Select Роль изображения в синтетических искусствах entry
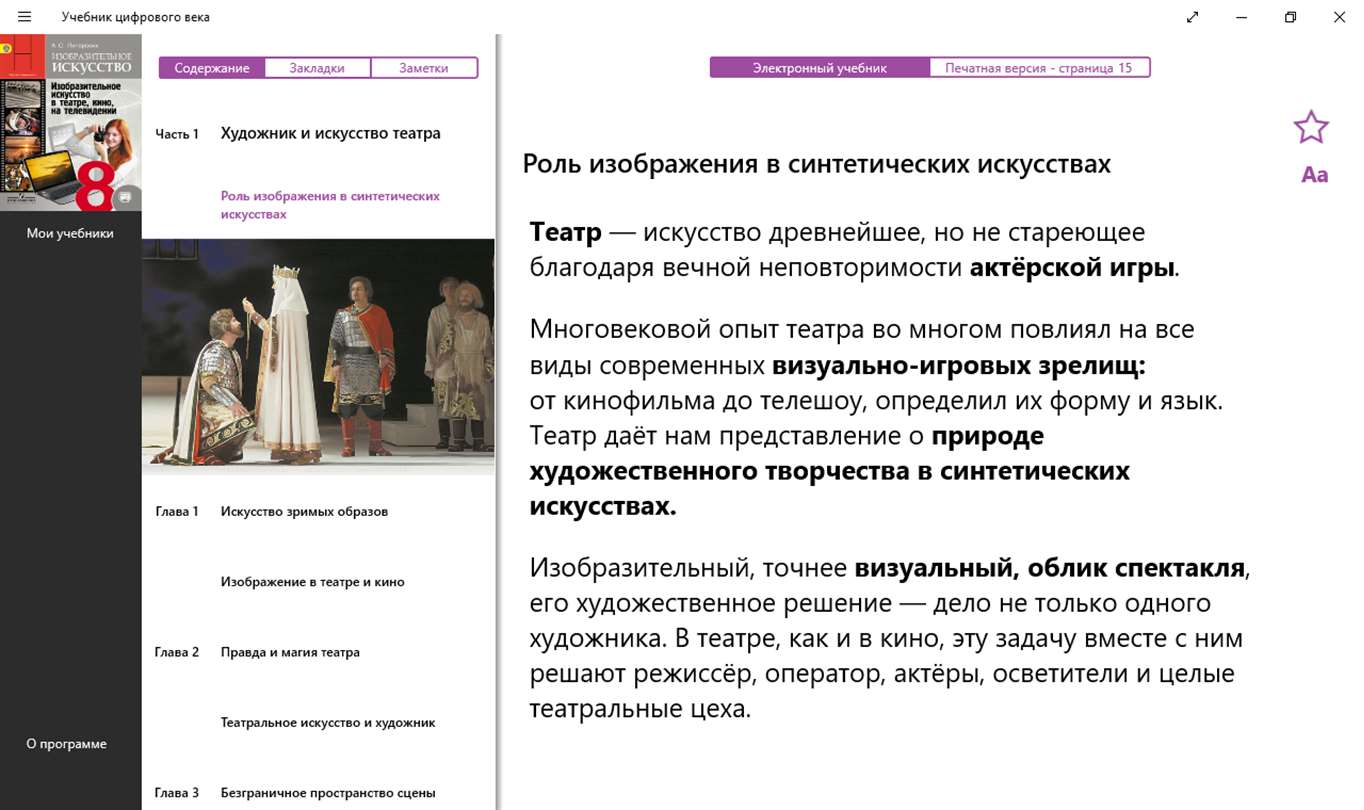Image resolution: width=1364 pixels, height=810 pixels. (x=330, y=205)
